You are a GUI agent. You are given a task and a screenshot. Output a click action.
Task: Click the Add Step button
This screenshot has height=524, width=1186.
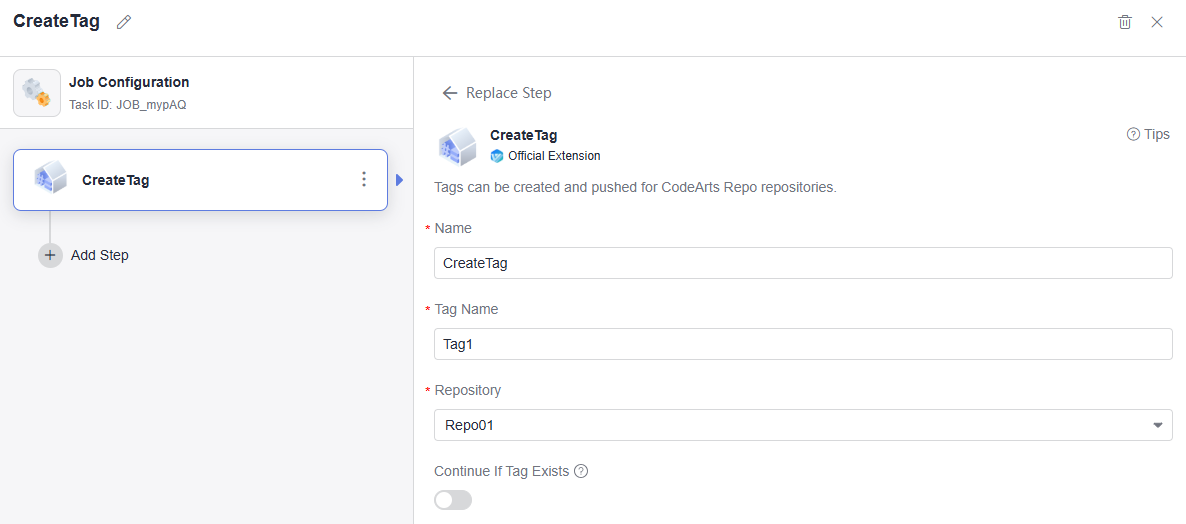point(99,255)
